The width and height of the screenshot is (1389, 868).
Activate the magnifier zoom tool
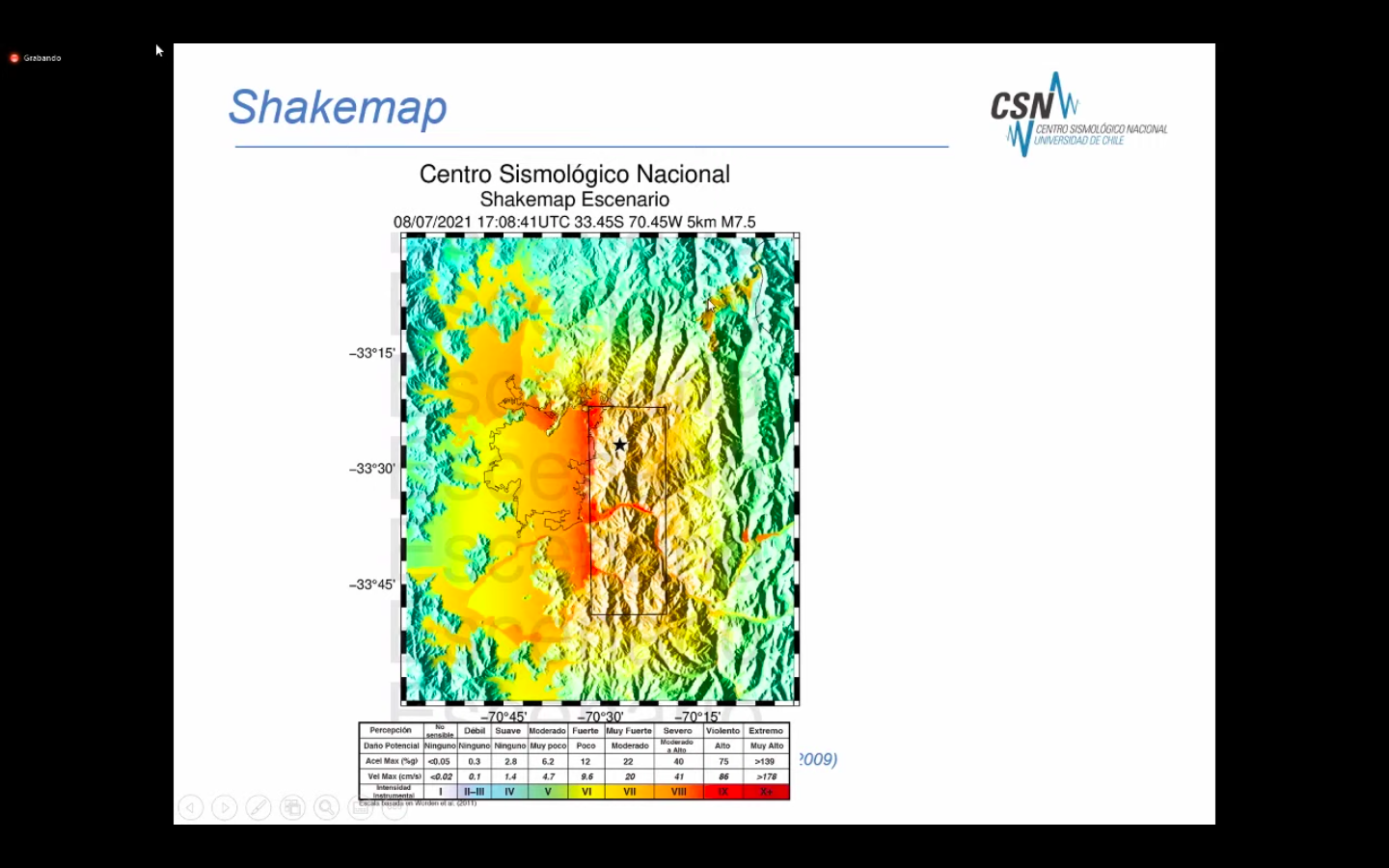pos(327,807)
